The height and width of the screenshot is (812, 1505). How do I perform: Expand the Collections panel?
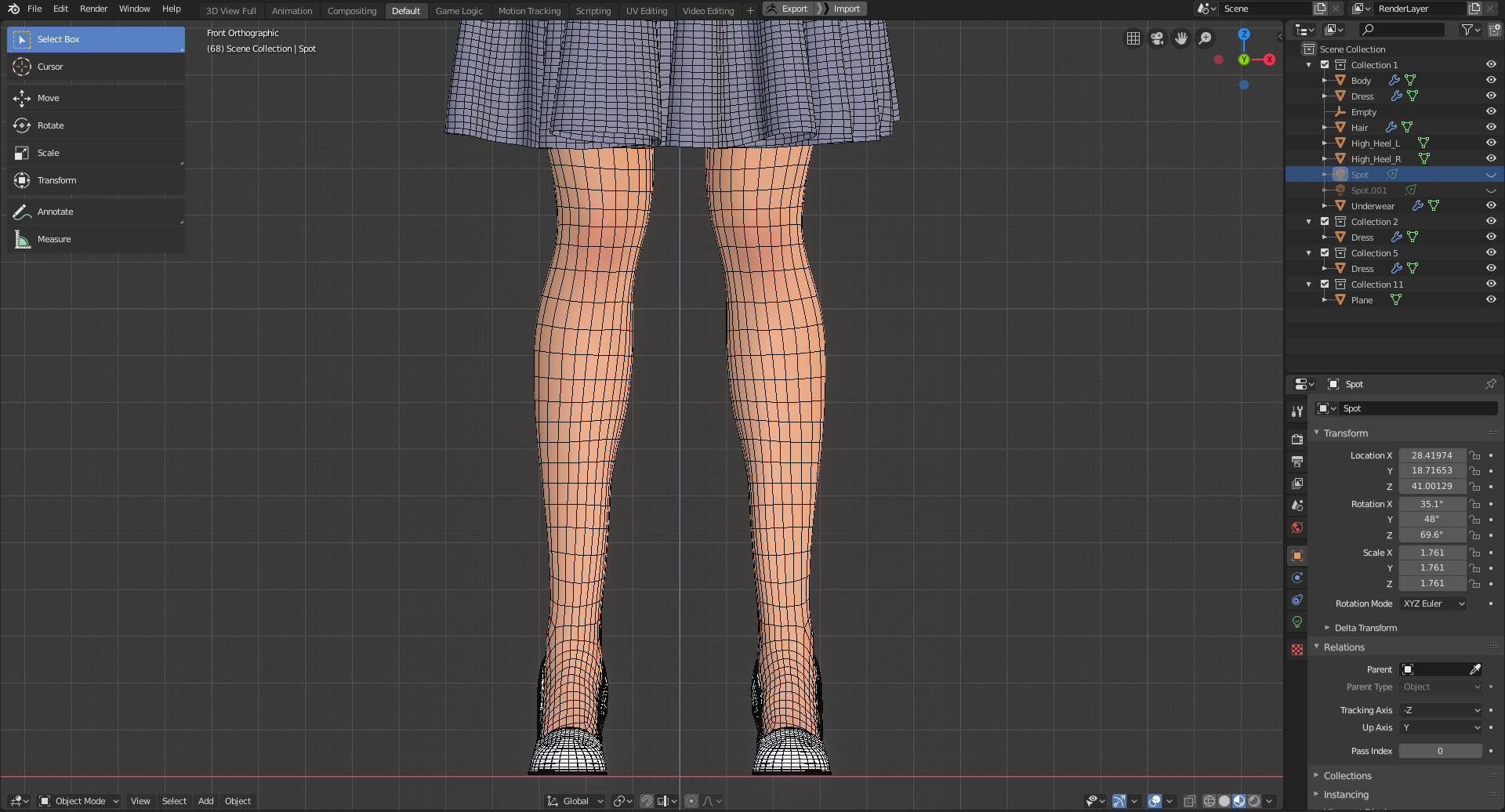tap(1347, 776)
